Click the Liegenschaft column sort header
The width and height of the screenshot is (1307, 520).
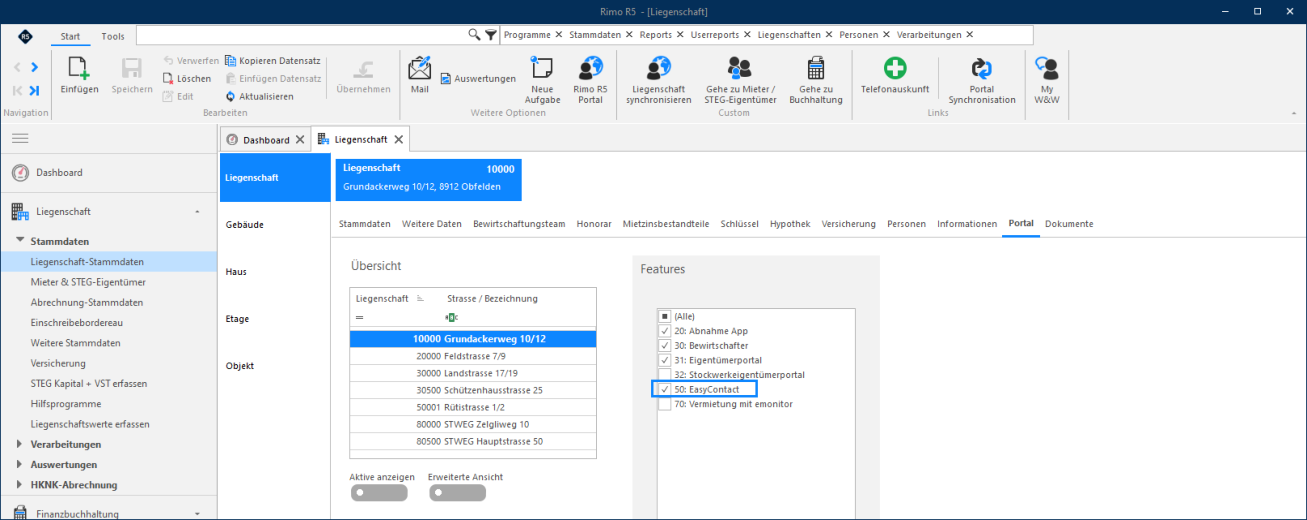pos(392,298)
